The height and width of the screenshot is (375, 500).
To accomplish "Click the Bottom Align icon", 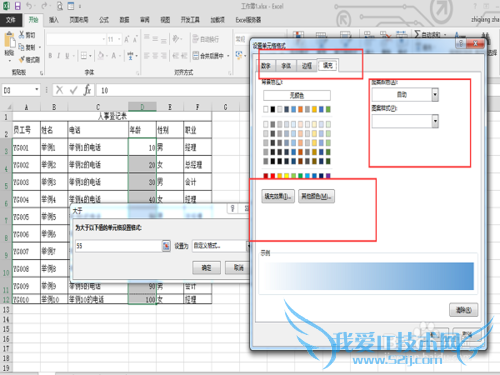I will [x=163, y=41].
